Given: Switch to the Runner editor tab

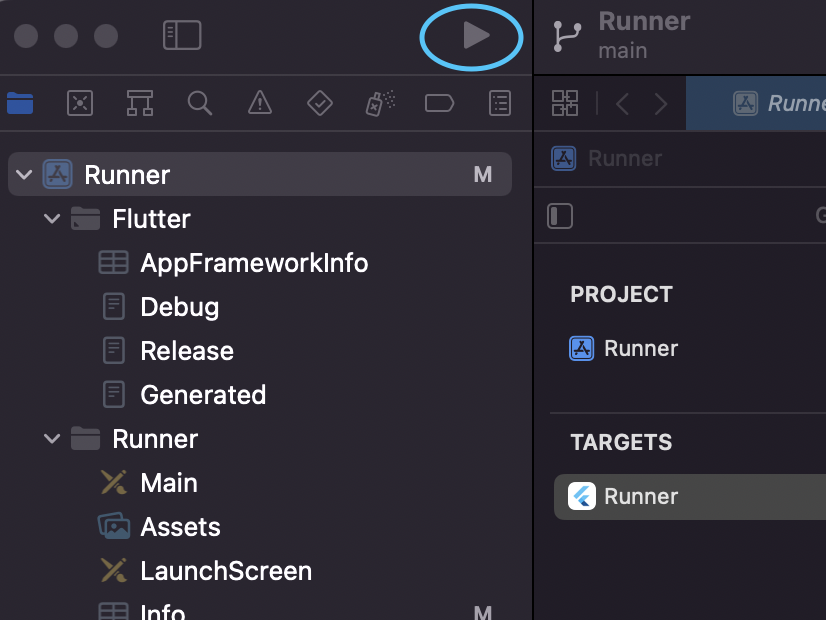Looking at the screenshot, I should click(756, 103).
